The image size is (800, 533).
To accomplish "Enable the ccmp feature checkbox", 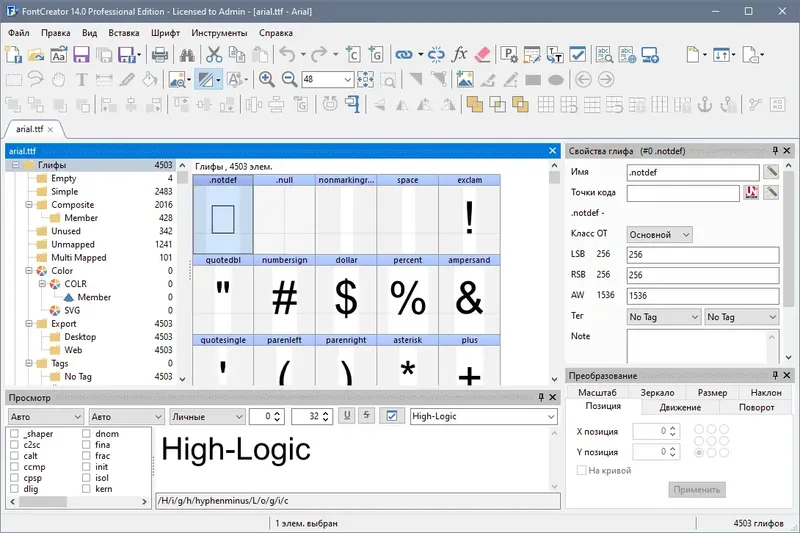I will click(14, 467).
